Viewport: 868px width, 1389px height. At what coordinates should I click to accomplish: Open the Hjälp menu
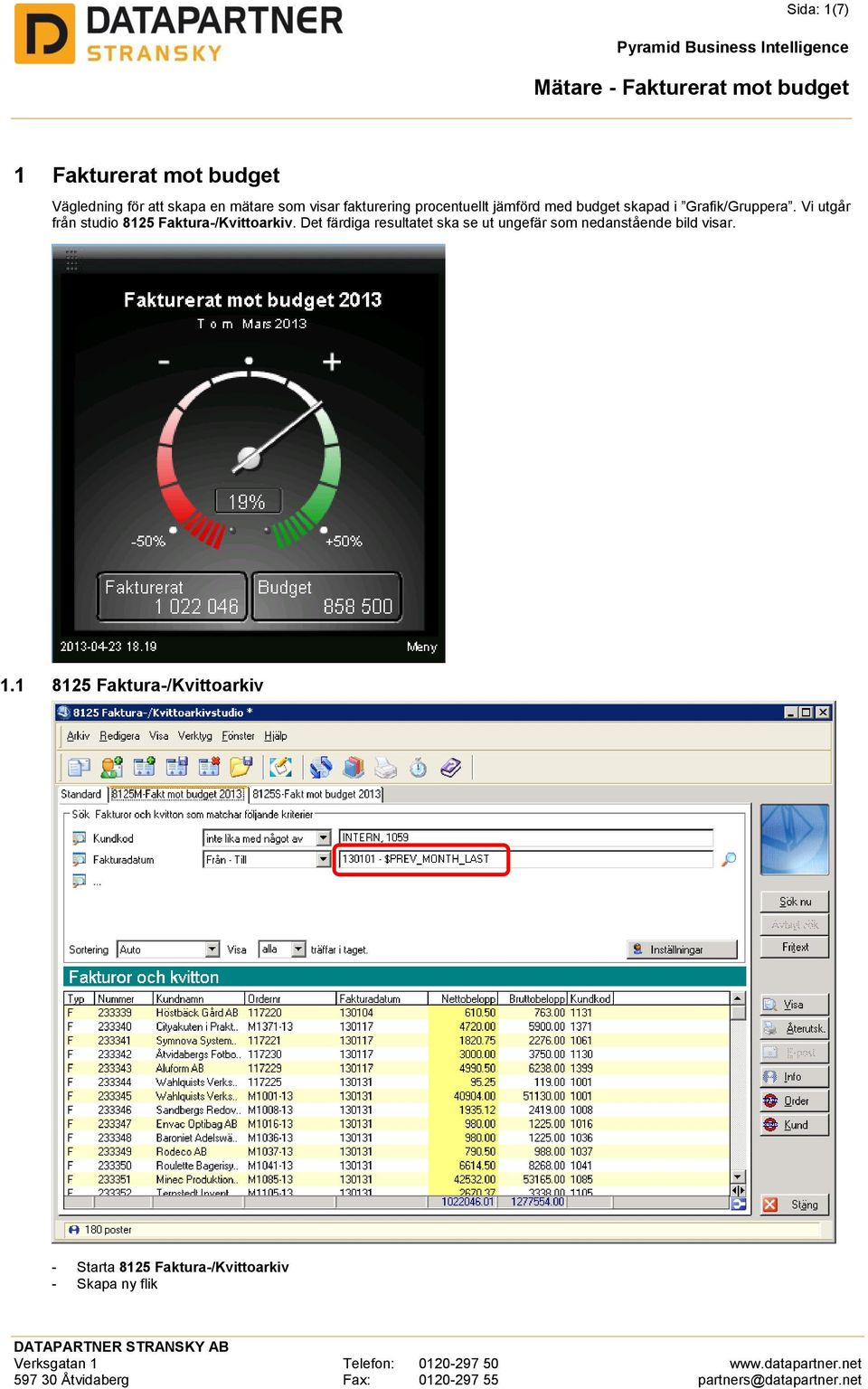click(276, 736)
